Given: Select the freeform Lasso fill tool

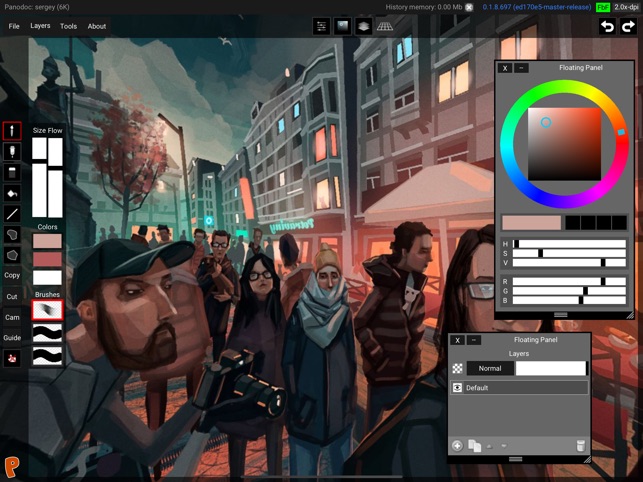Looking at the screenshot, I should [12, 234].
